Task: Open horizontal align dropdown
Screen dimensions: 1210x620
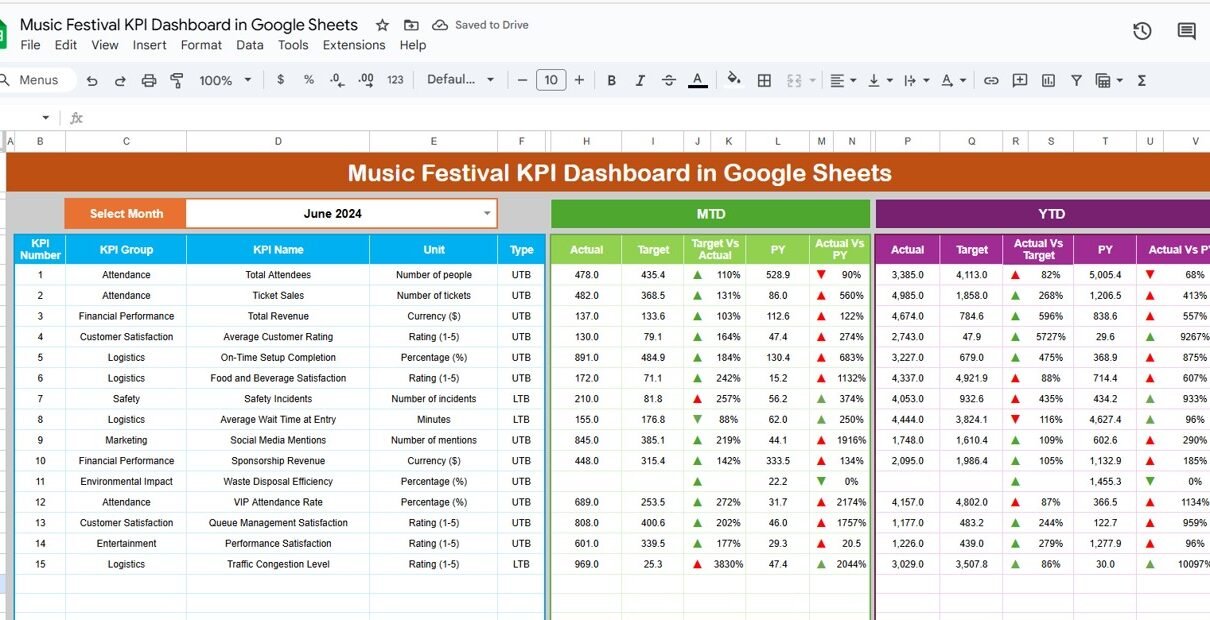Action: click(x=843, y=80)
